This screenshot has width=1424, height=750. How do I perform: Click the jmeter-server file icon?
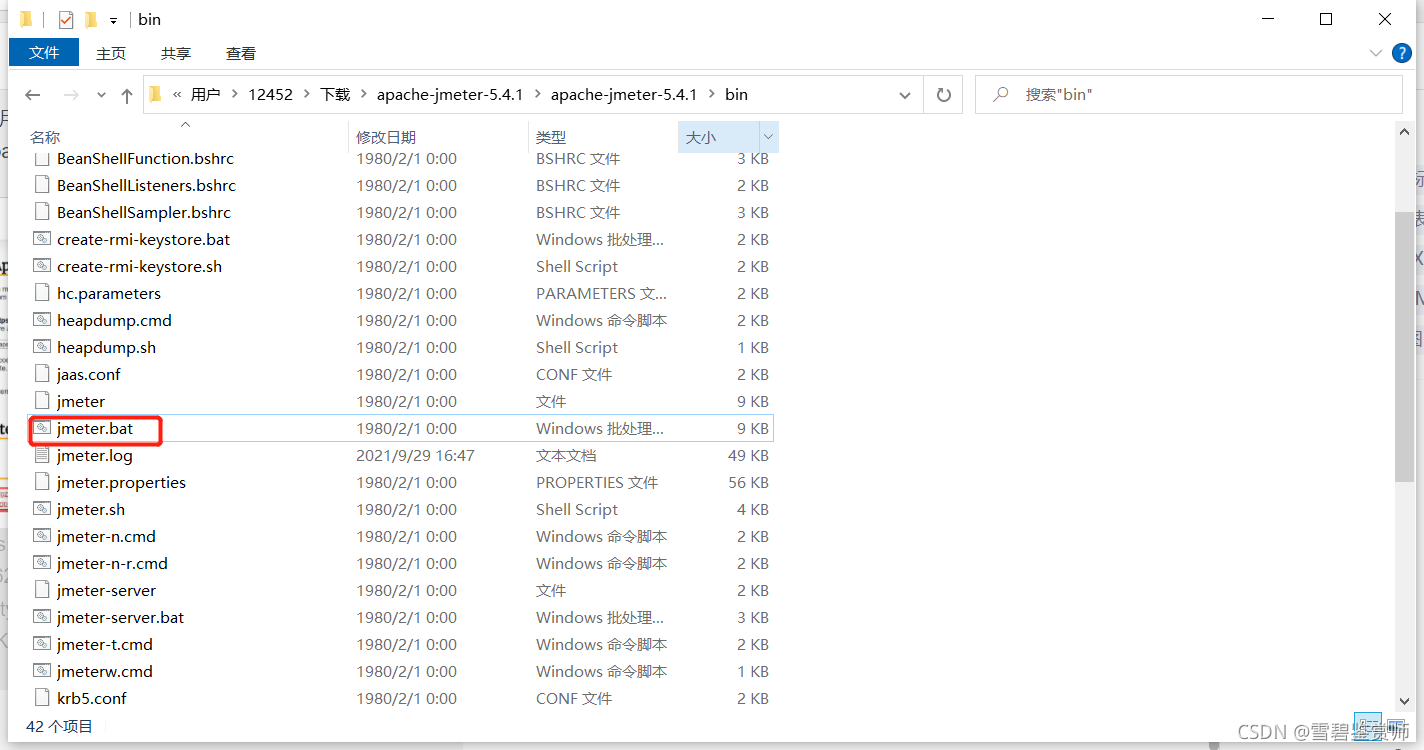[x=41, y=590]
